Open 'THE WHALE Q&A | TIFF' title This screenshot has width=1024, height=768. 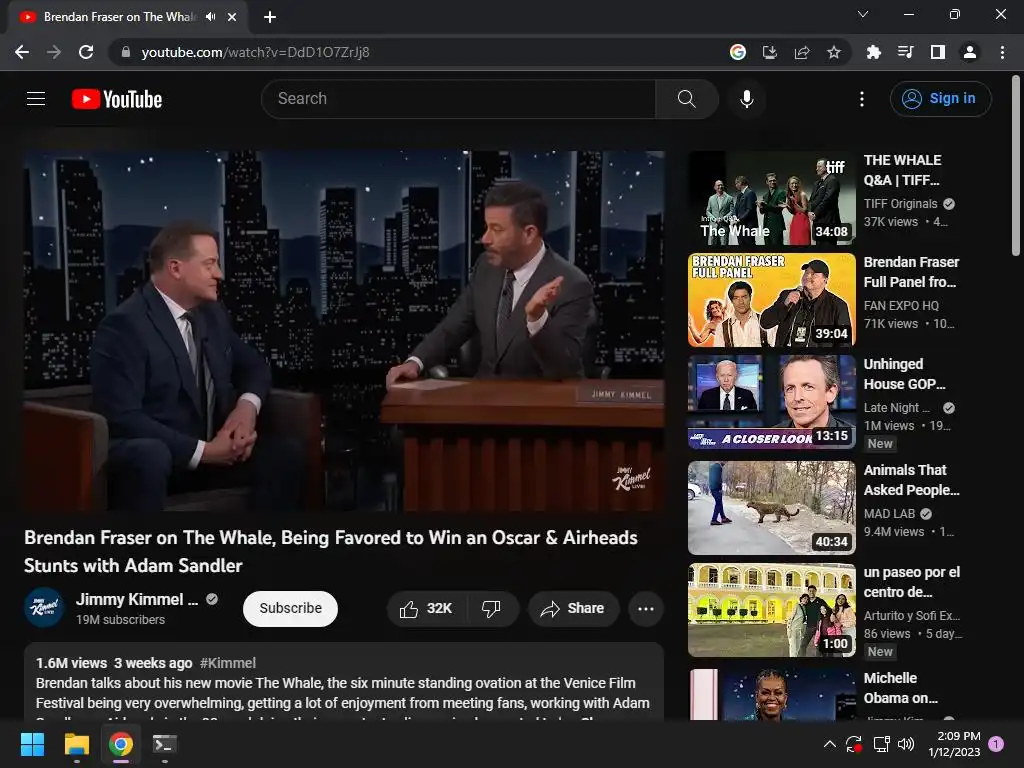coord(902,170)
